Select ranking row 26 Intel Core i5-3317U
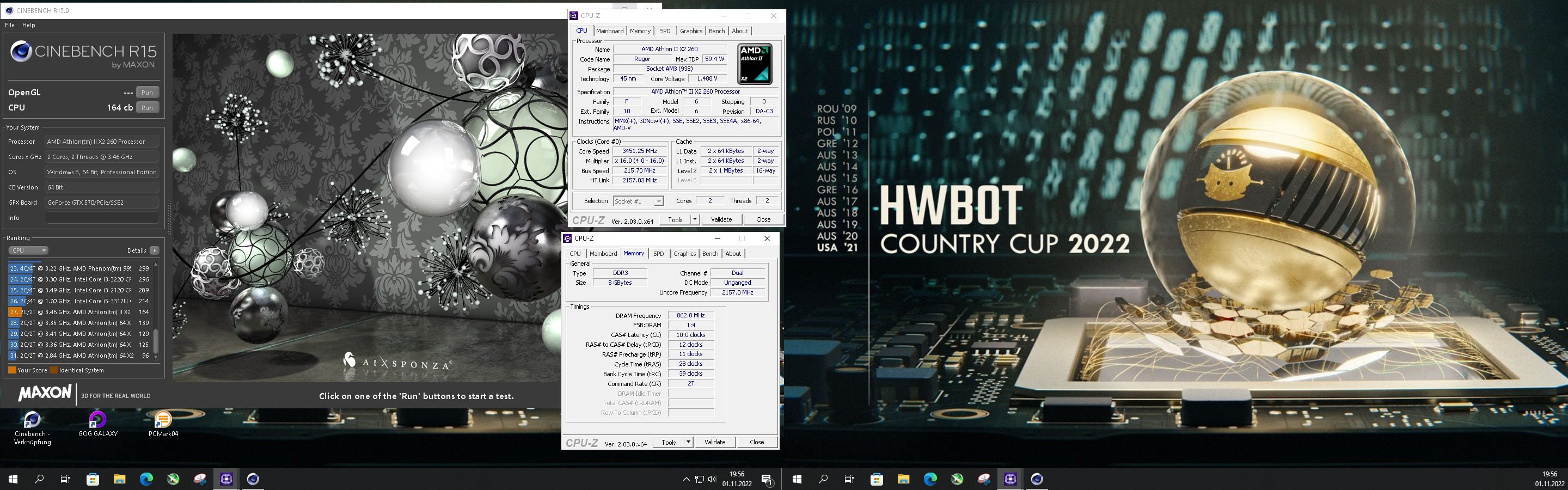This screenshot has width=1568, height=490. coord(79,301)
